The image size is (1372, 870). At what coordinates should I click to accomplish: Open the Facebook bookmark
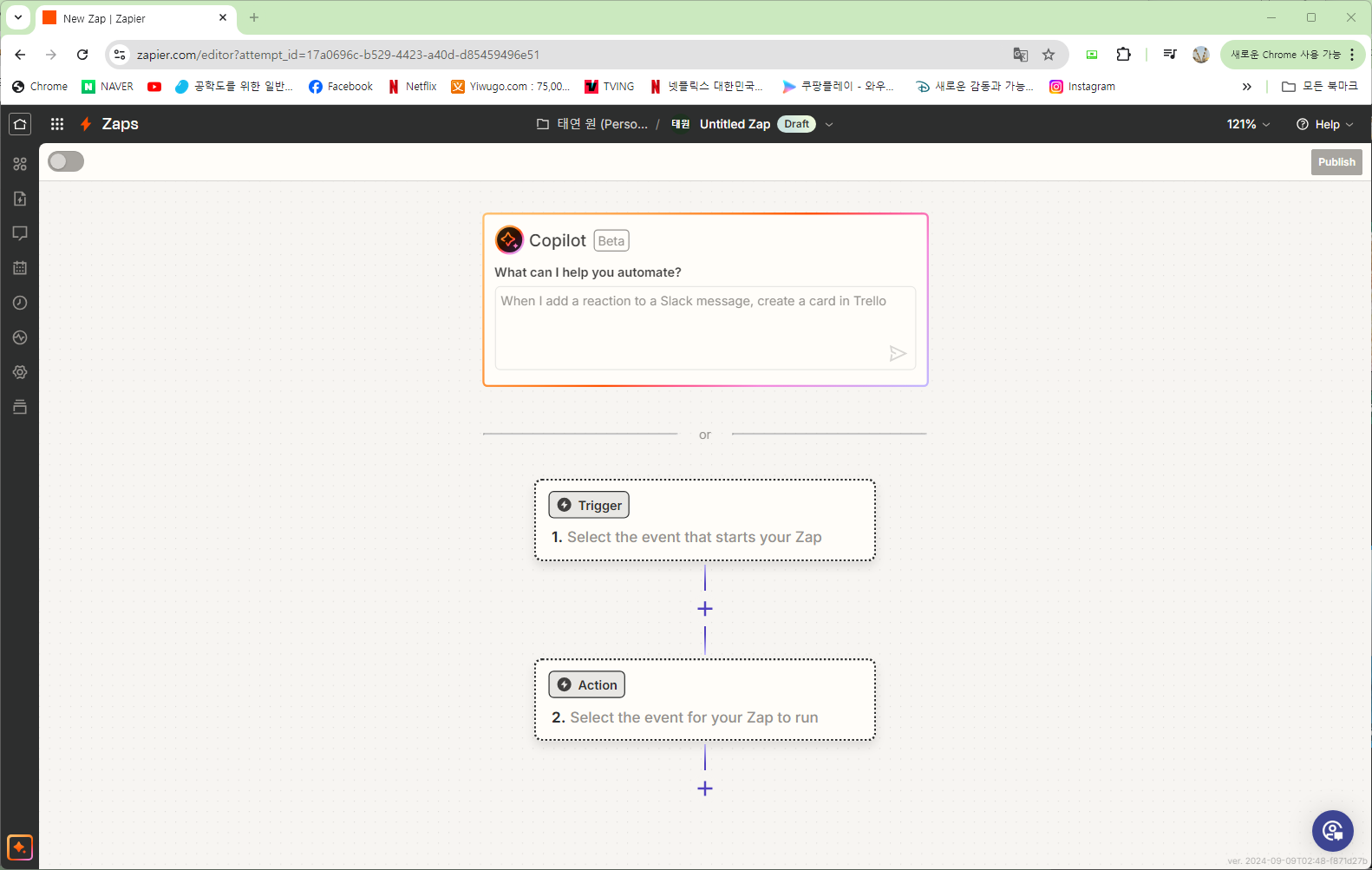341,87
